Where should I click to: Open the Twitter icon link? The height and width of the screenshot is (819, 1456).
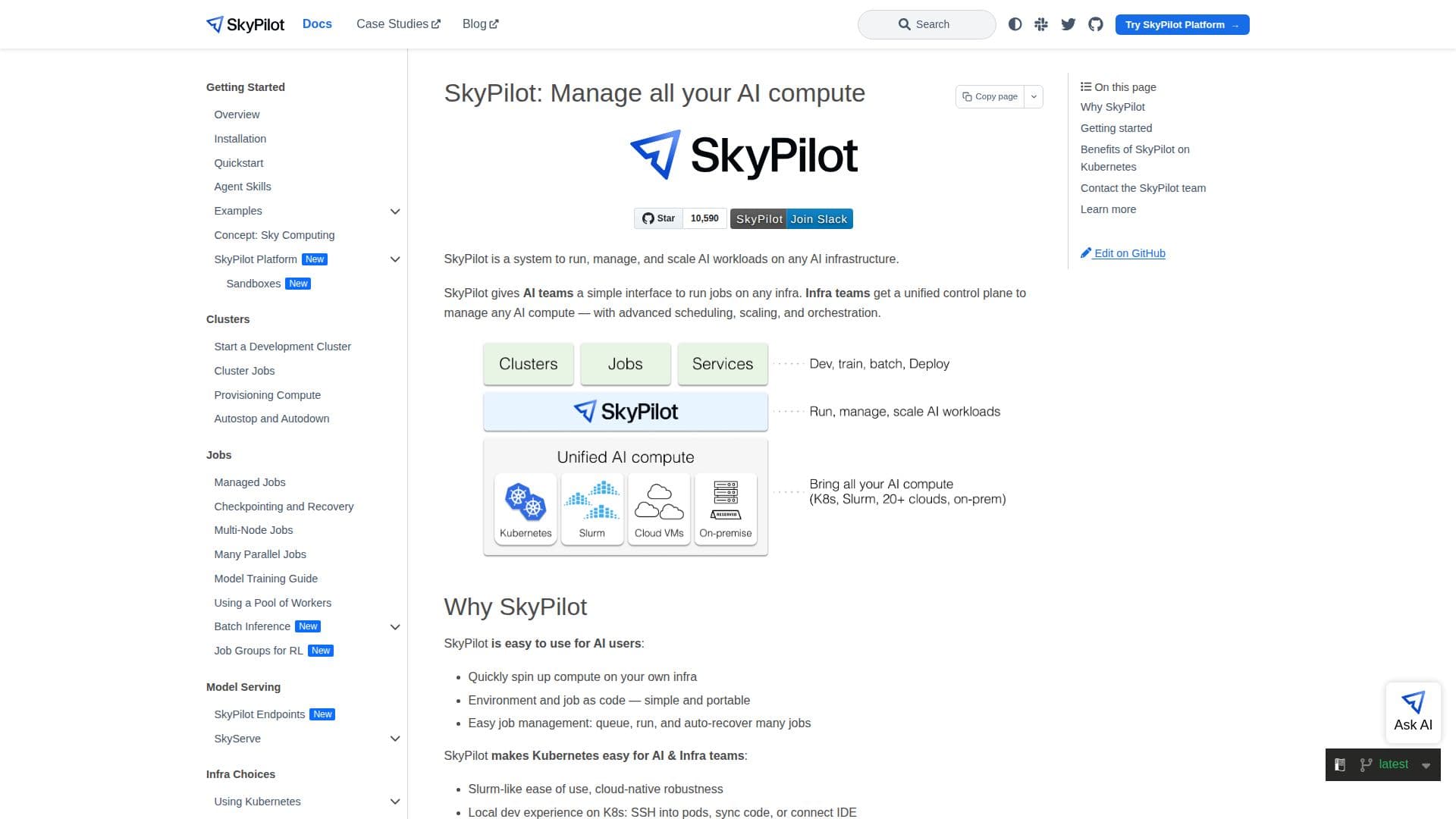pyautogui.click(x=1068, y=24)
